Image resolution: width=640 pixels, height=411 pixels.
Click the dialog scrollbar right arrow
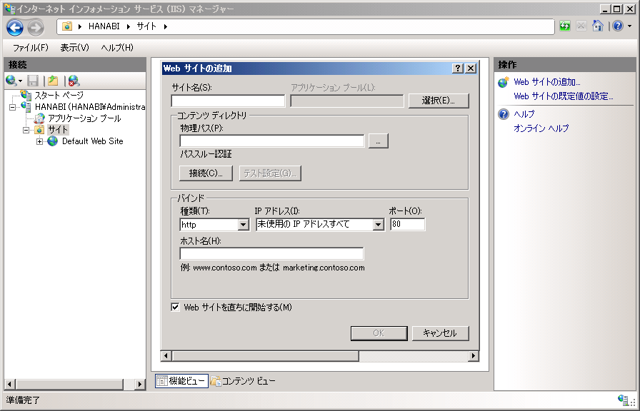(x=473, y=356)
